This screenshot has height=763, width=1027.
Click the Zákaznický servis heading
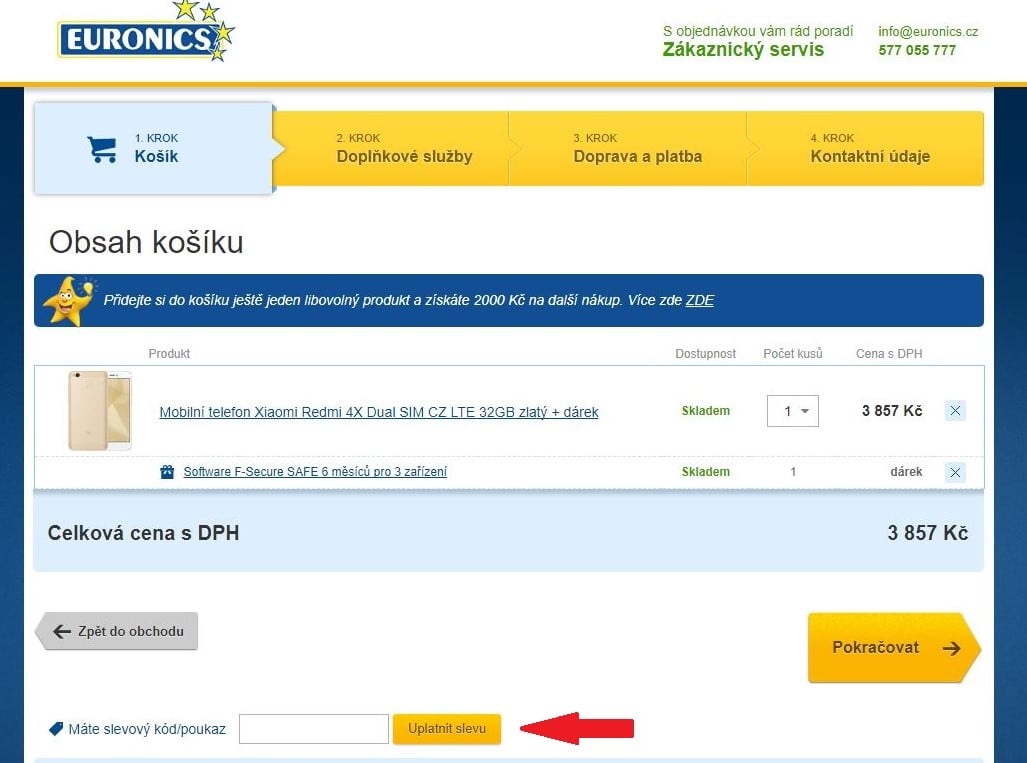point(743,50)
